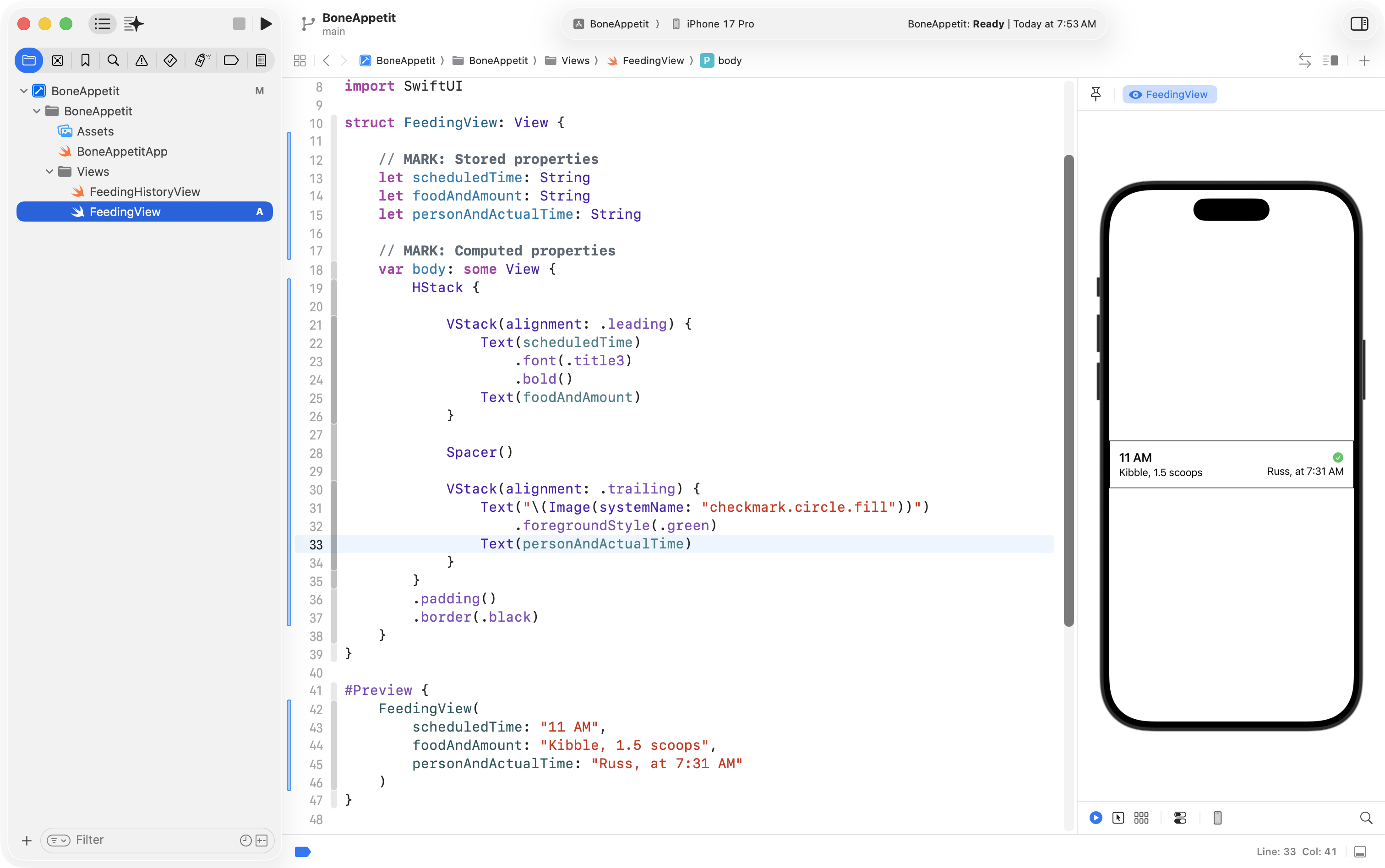
Task: Switch the preview to Live mode
Action: coord(1096,818)
